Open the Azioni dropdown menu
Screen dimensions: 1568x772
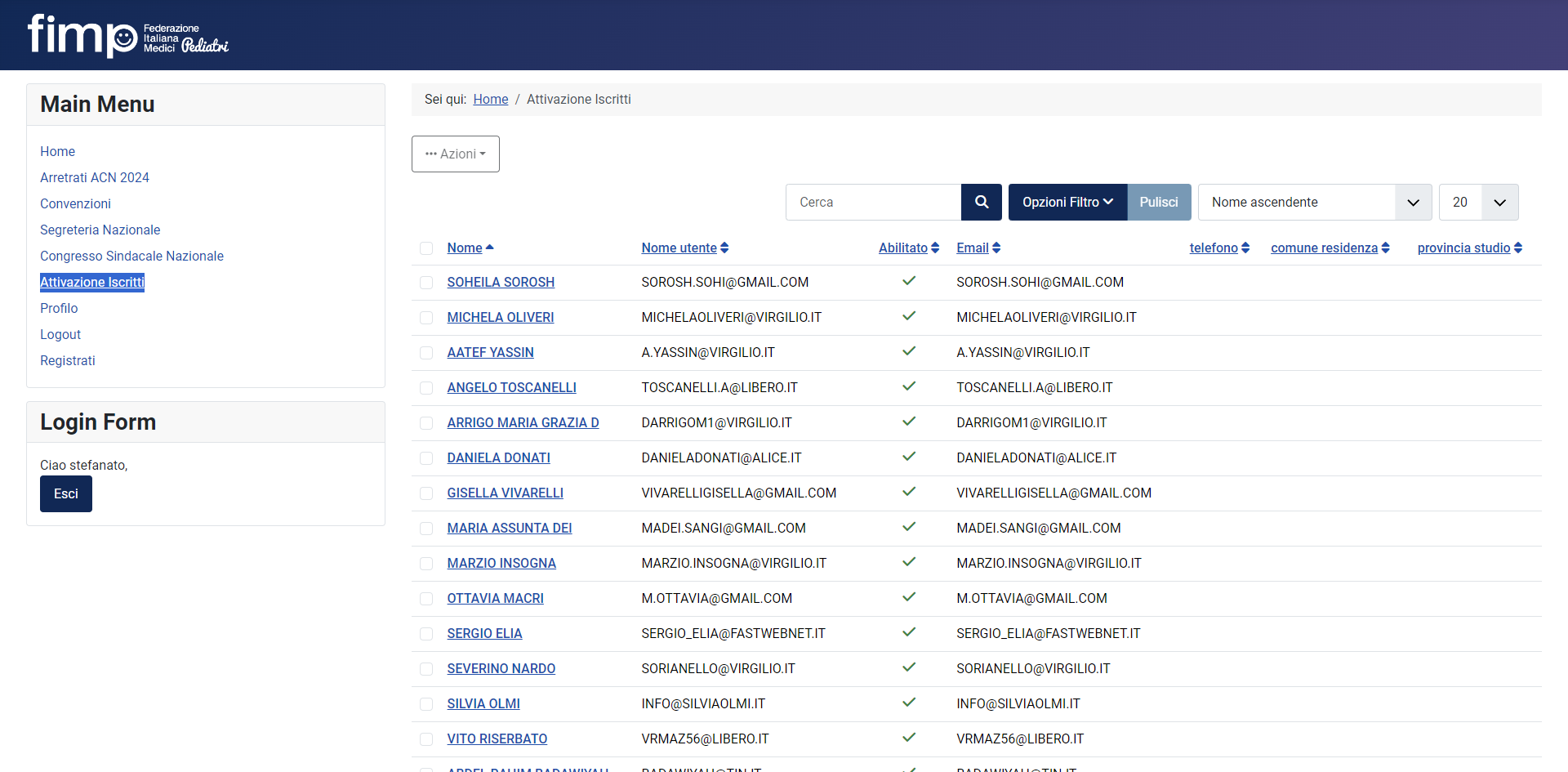456,154
